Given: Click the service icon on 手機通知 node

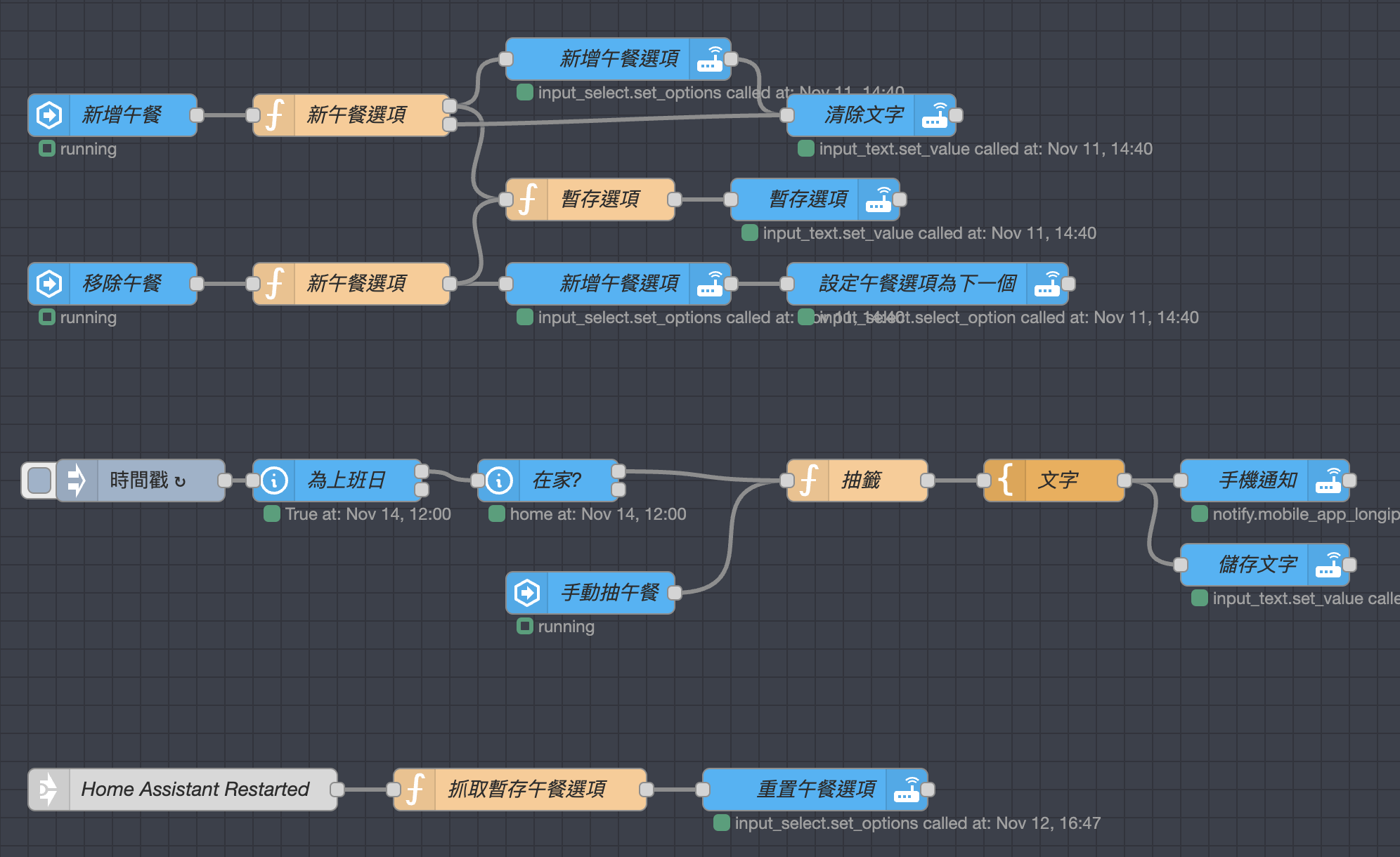Looking at the screenshot, I should point(1328,480).
